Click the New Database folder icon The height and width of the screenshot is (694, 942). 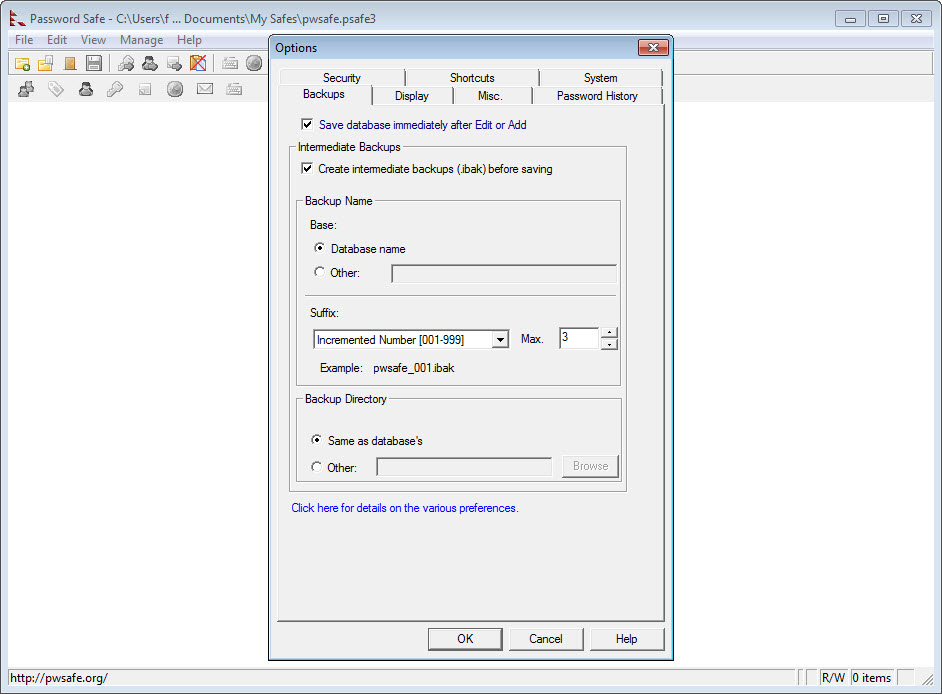tap(22, 63)
